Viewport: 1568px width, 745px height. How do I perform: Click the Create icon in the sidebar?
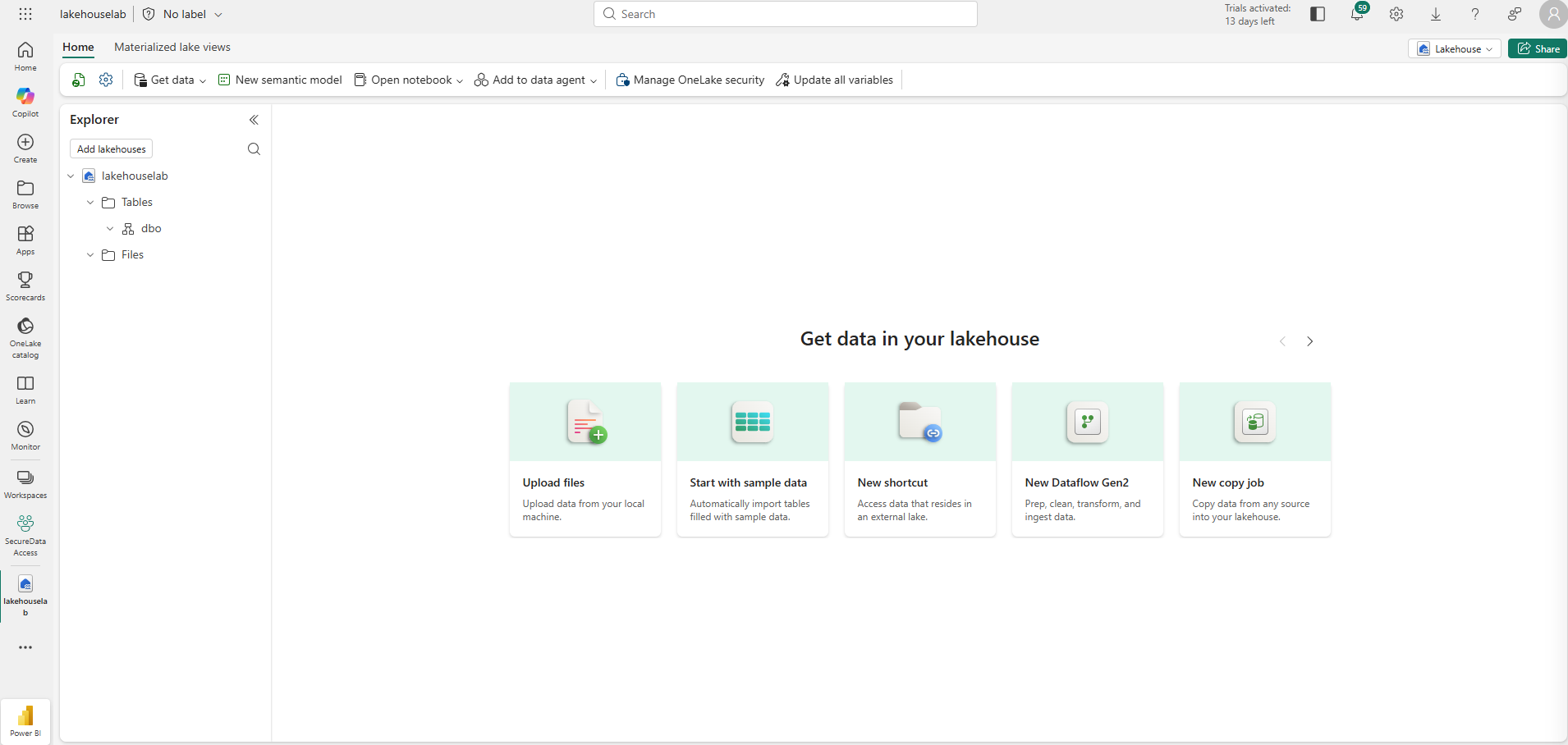(25, 148)
